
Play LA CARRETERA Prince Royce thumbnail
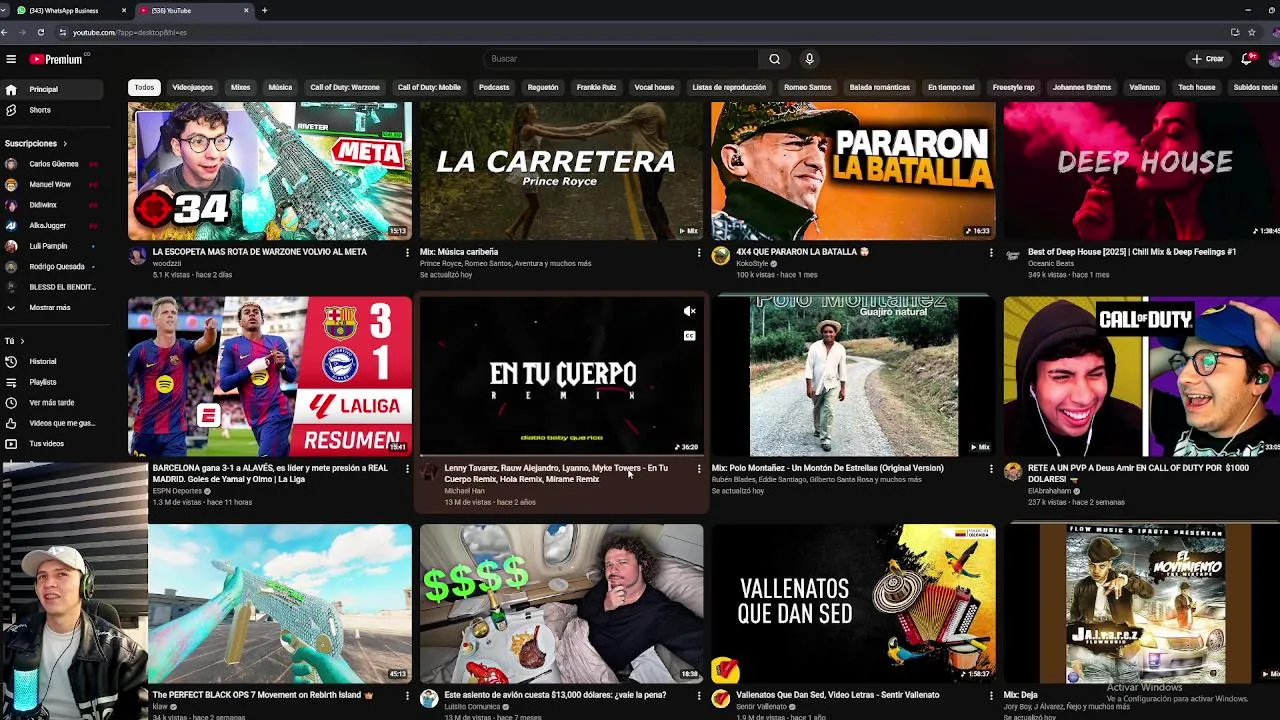click(561, 170)
